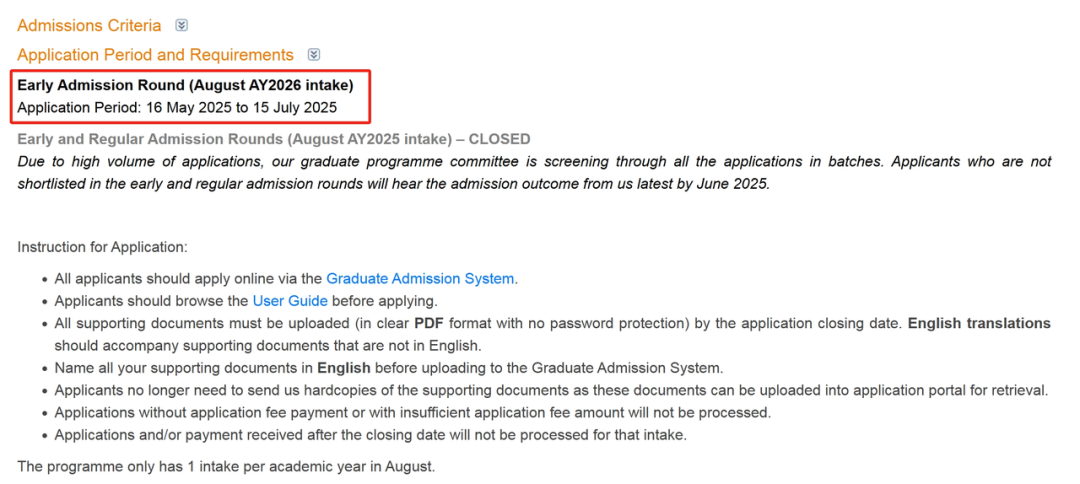Click the Application Period dates line

(x=177, y=107)
